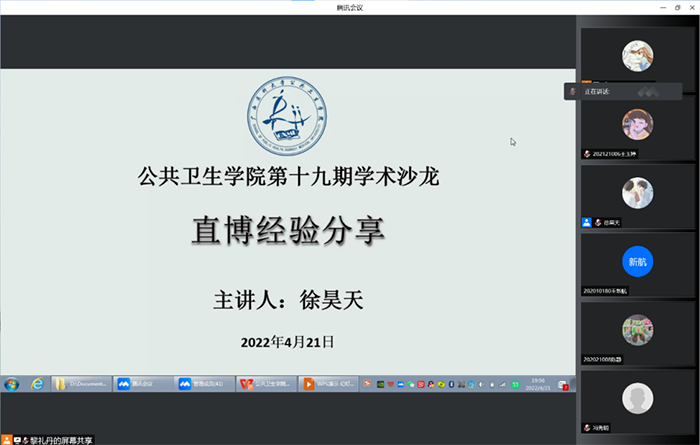Select the top participant's avatar tile
Image resolution: width=700 pixels, height=445 pixels.
click(637, 55)
